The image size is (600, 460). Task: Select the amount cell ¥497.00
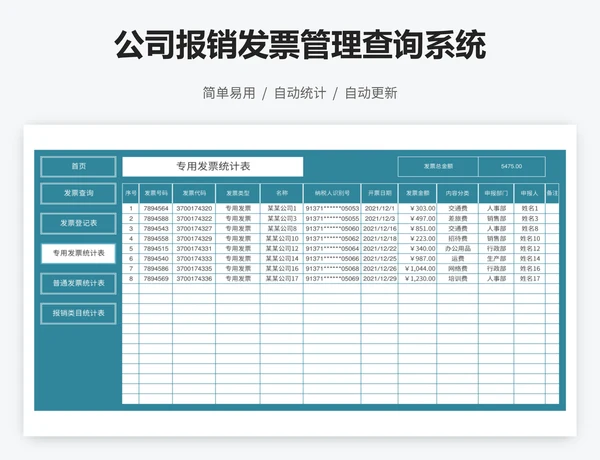click(417, 219)
